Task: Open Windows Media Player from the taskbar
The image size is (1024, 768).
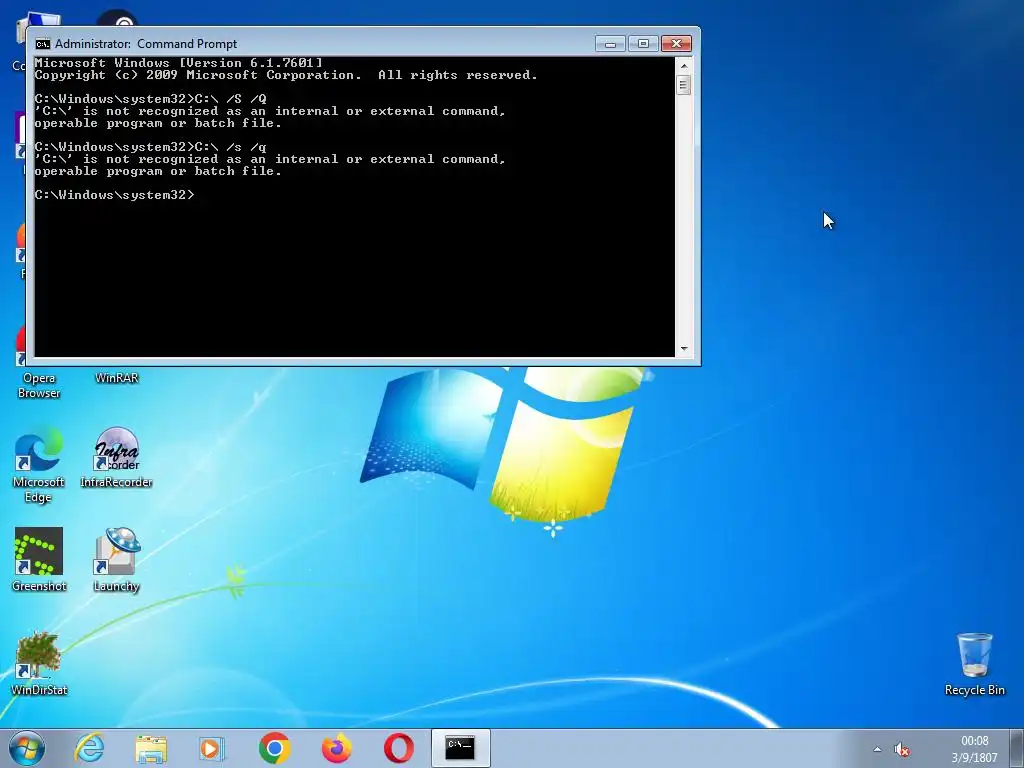Action: click(212, 748)
